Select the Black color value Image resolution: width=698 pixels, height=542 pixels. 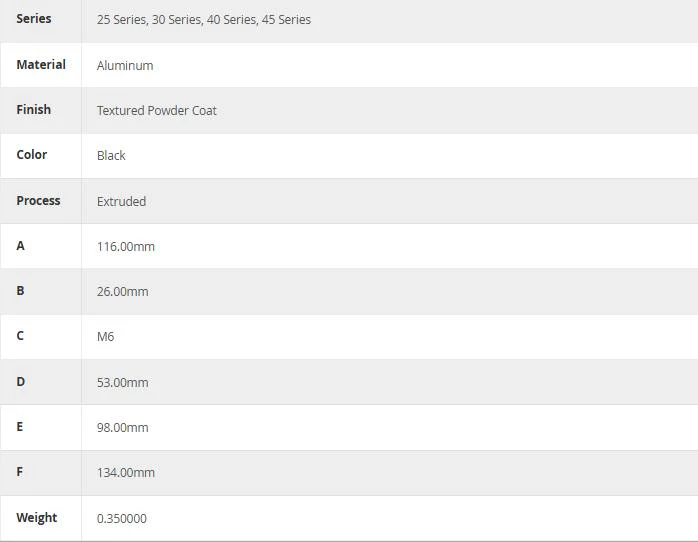(111, 155)
